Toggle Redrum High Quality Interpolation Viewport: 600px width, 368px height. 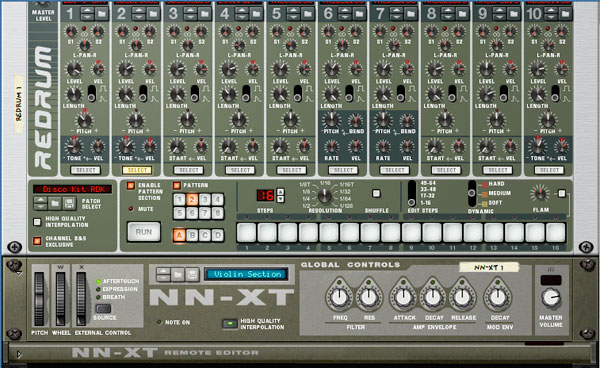[x=37, y=221]
